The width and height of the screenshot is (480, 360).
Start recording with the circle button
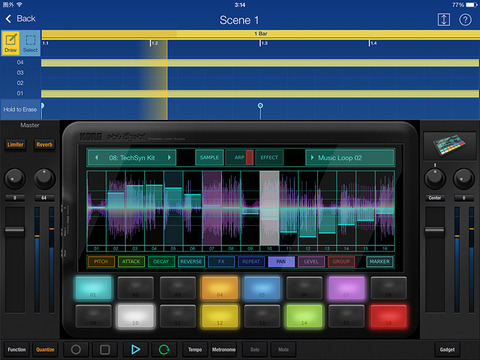[76, 349]
